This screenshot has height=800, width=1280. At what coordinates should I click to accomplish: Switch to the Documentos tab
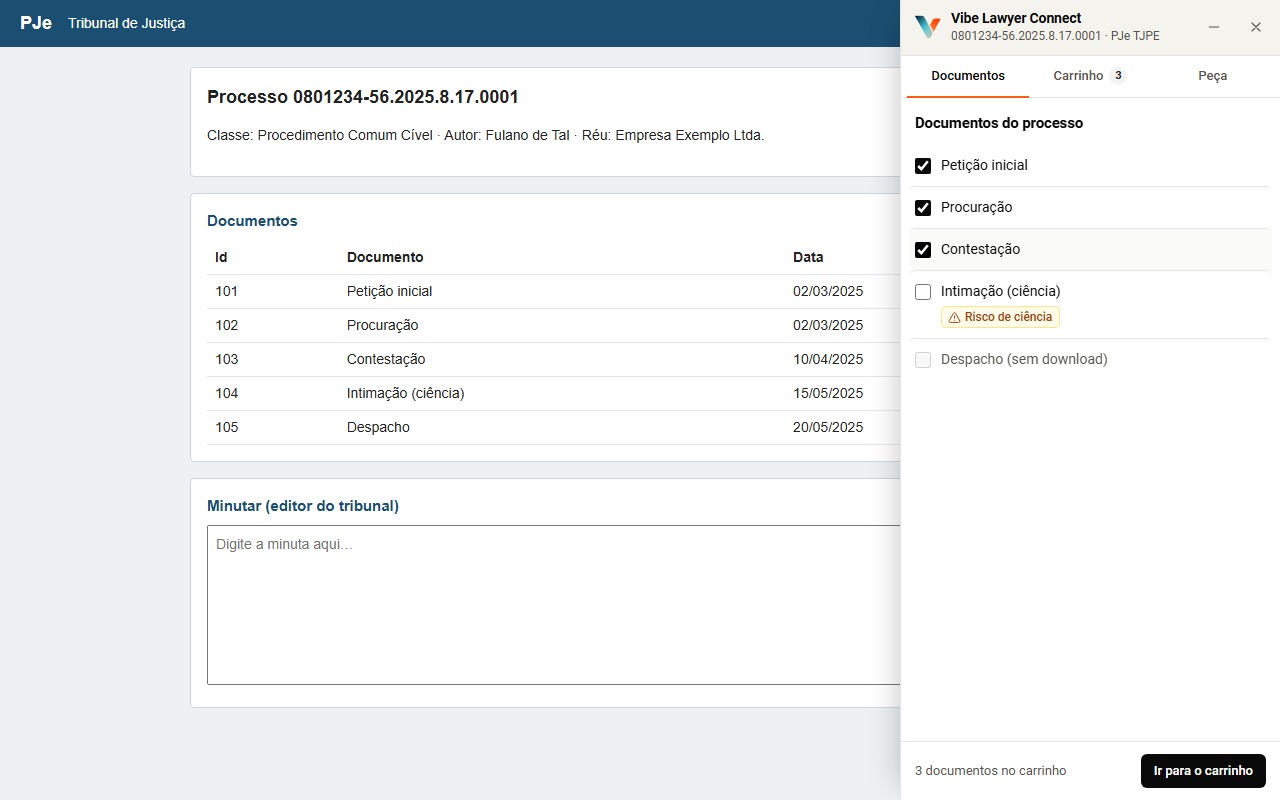point(968,76)
